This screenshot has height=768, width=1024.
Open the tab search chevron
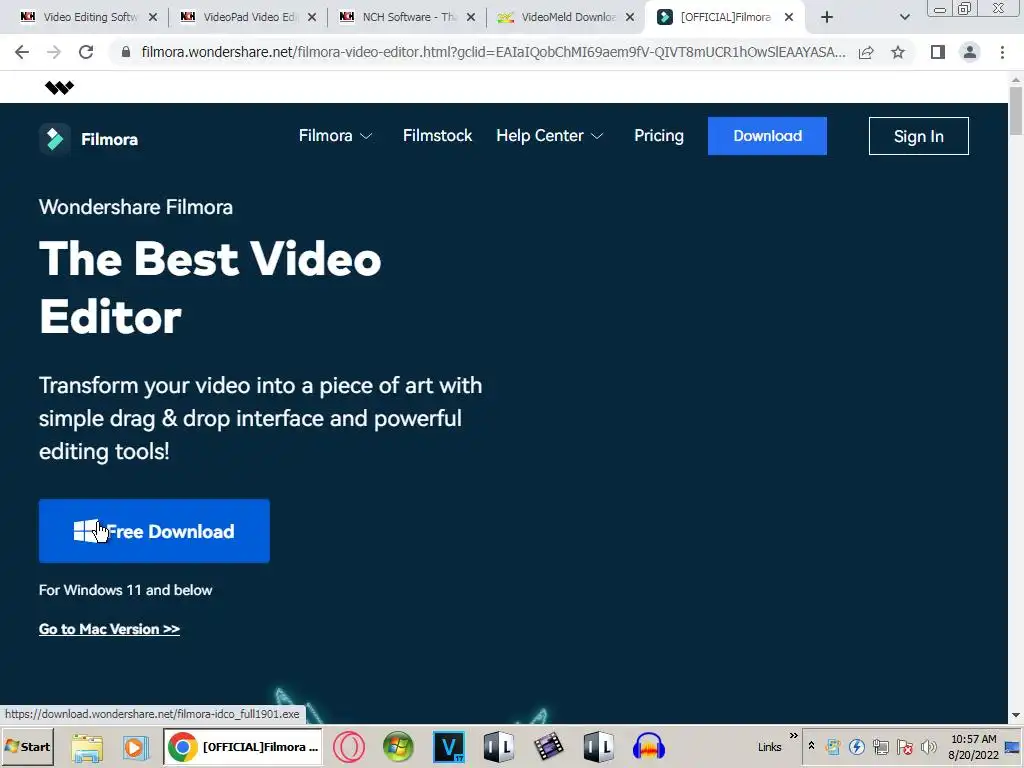pos(904,18)
